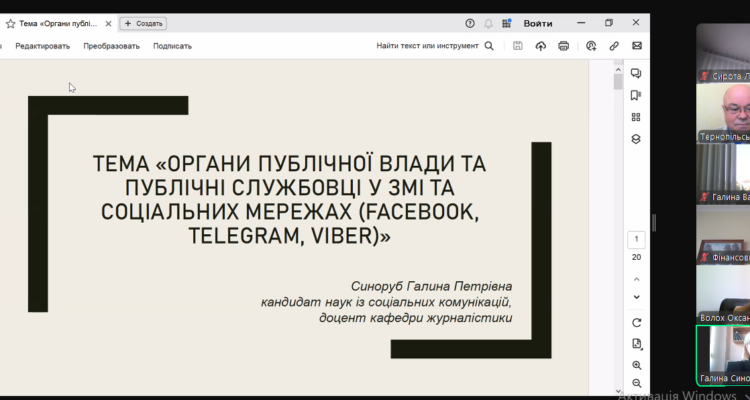Screen dimensions: 750x400
Task: Close the "Тема «Органи публі..." tab
Action: tap(108, 23)
